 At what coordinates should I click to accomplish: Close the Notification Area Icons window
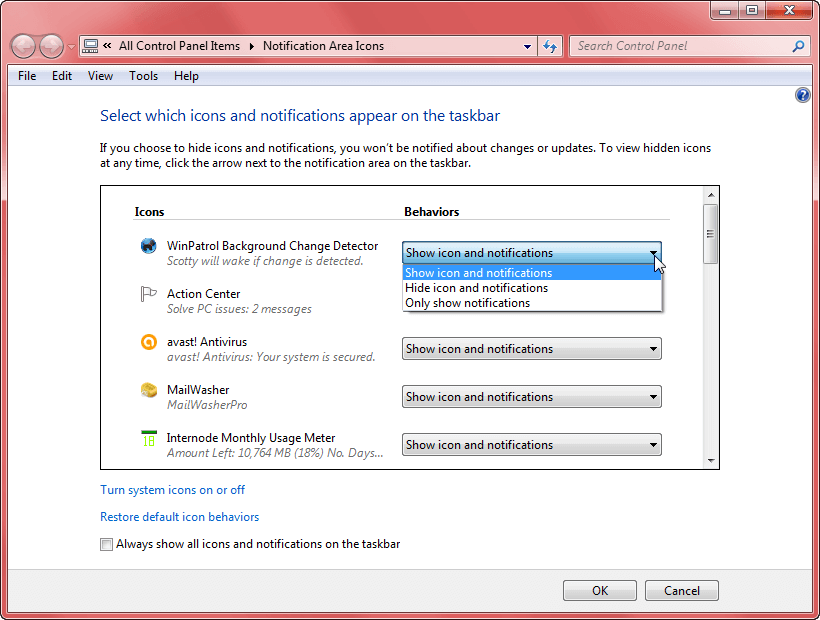click(789, 10)
